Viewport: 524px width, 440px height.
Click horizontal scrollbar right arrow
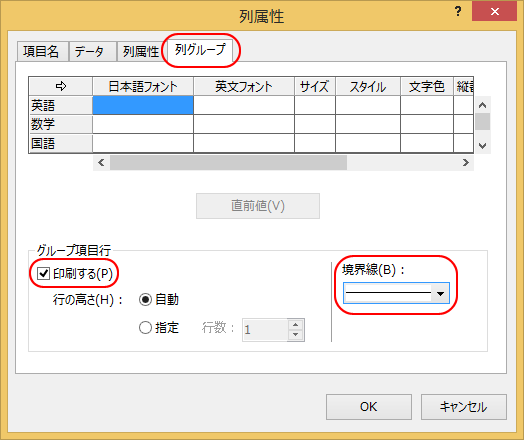click(466, 163)
